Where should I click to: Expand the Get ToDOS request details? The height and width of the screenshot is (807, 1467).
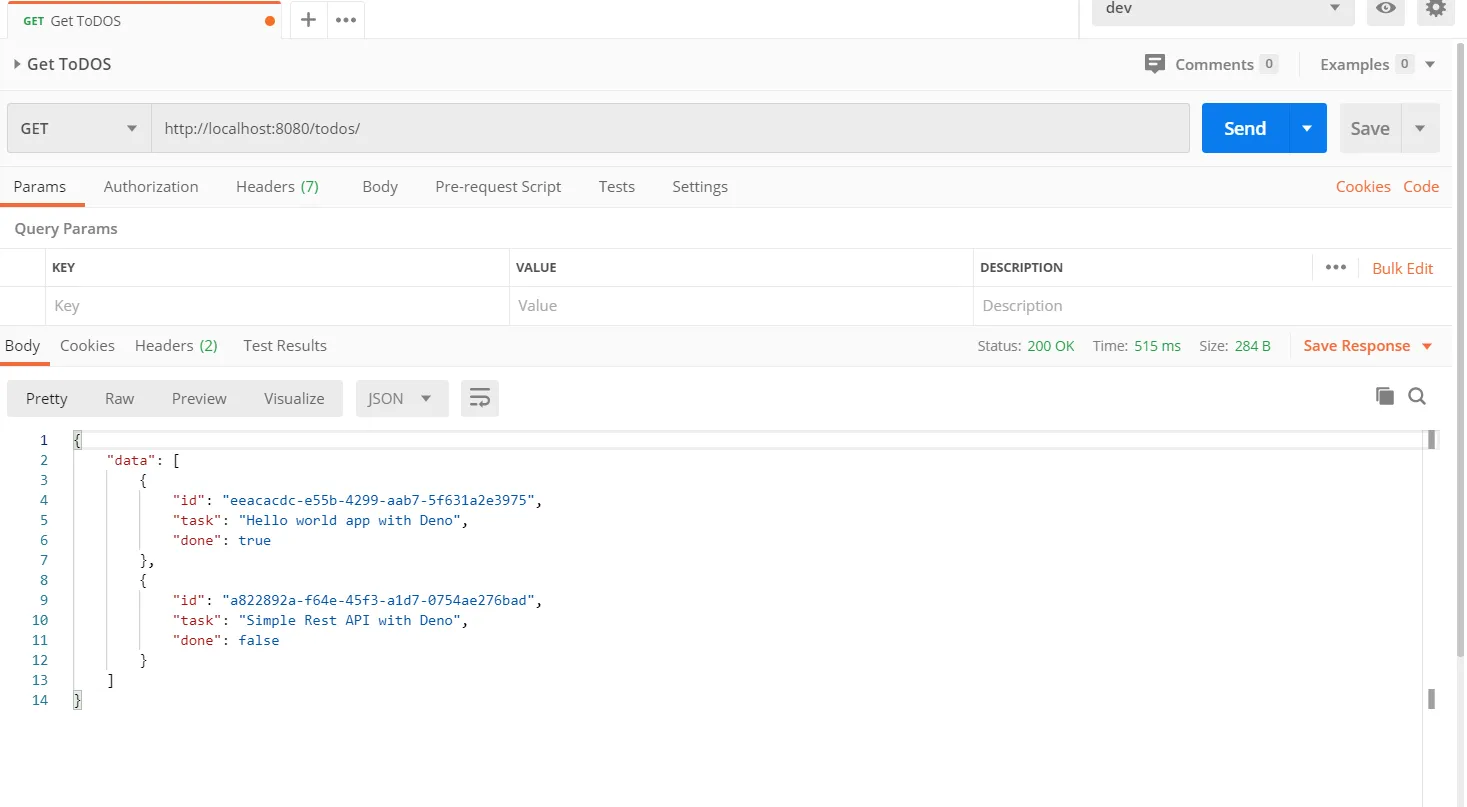click(15, 63)
